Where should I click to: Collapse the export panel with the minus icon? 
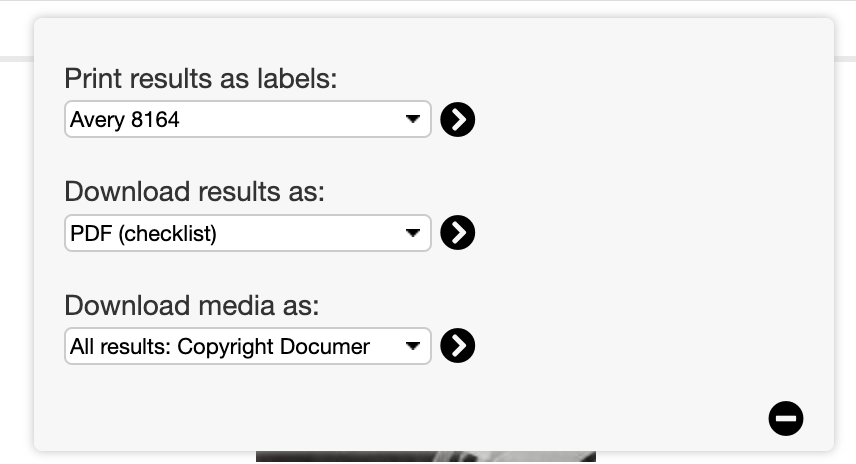(x=786, y=418)
